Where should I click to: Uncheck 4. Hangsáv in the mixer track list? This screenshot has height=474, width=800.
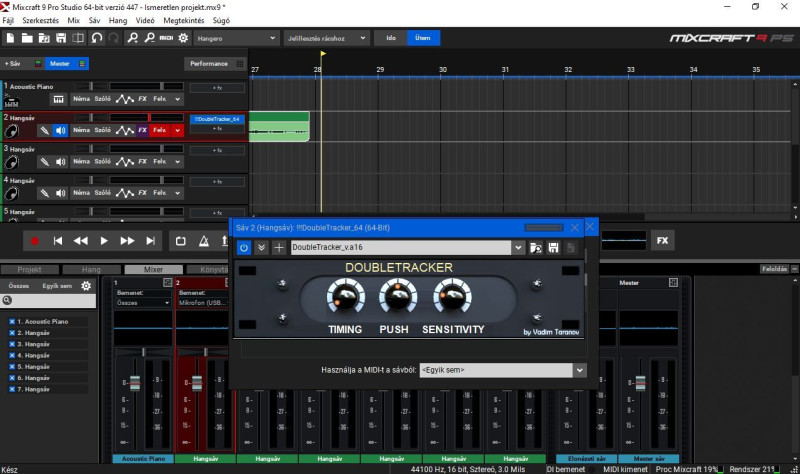point(12,355)
